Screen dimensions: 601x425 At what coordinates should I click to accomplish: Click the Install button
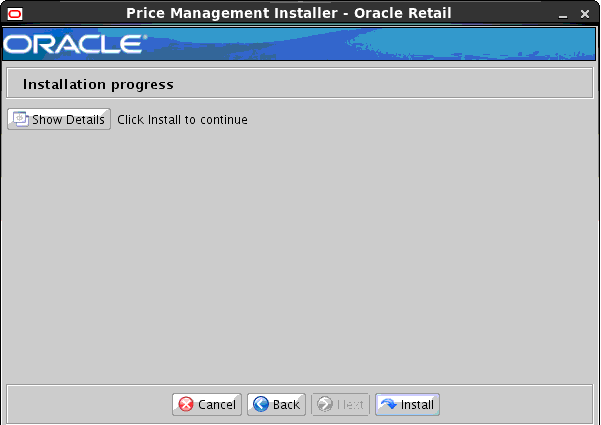[x=407, y=404]
